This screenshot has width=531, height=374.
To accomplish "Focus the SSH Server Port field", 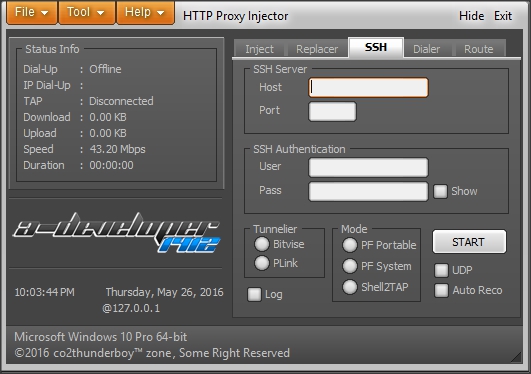I will [x=332, y=111].
